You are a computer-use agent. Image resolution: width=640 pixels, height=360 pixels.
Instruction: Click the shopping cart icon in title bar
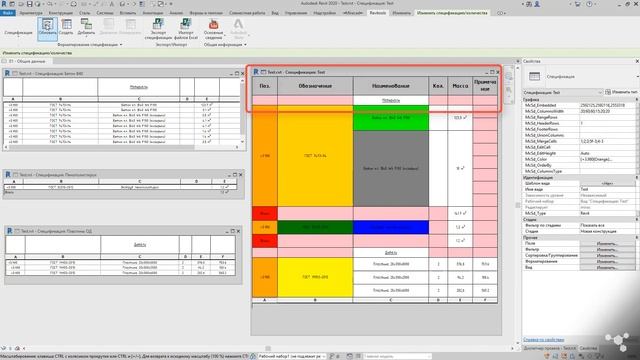[577, 4]
